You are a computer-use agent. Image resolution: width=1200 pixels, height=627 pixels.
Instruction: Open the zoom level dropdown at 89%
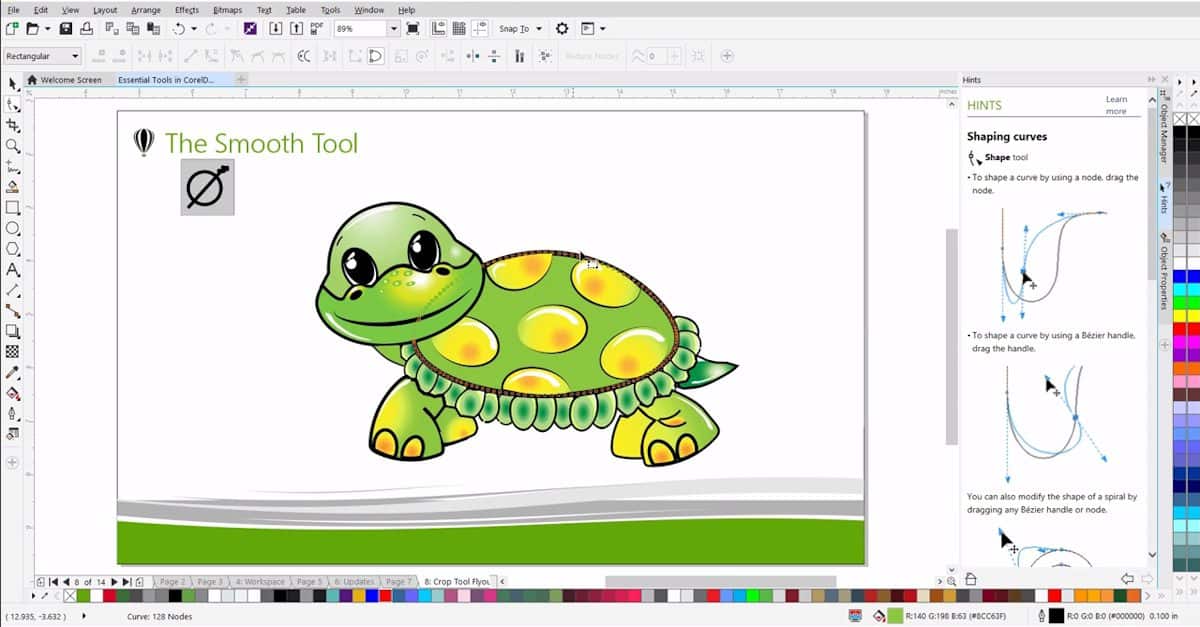point(392,29)
